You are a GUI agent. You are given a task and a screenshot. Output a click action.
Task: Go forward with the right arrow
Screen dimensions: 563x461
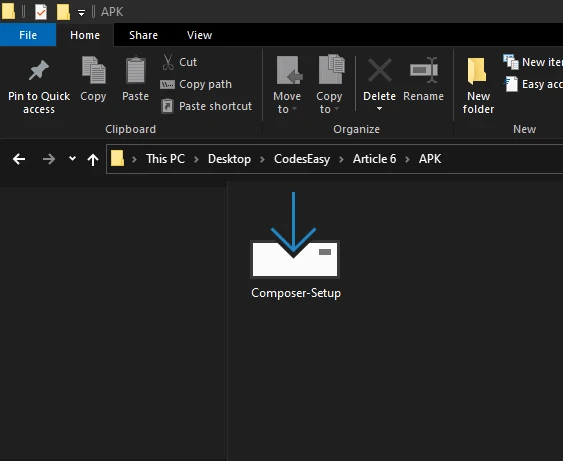click(49, 159)
